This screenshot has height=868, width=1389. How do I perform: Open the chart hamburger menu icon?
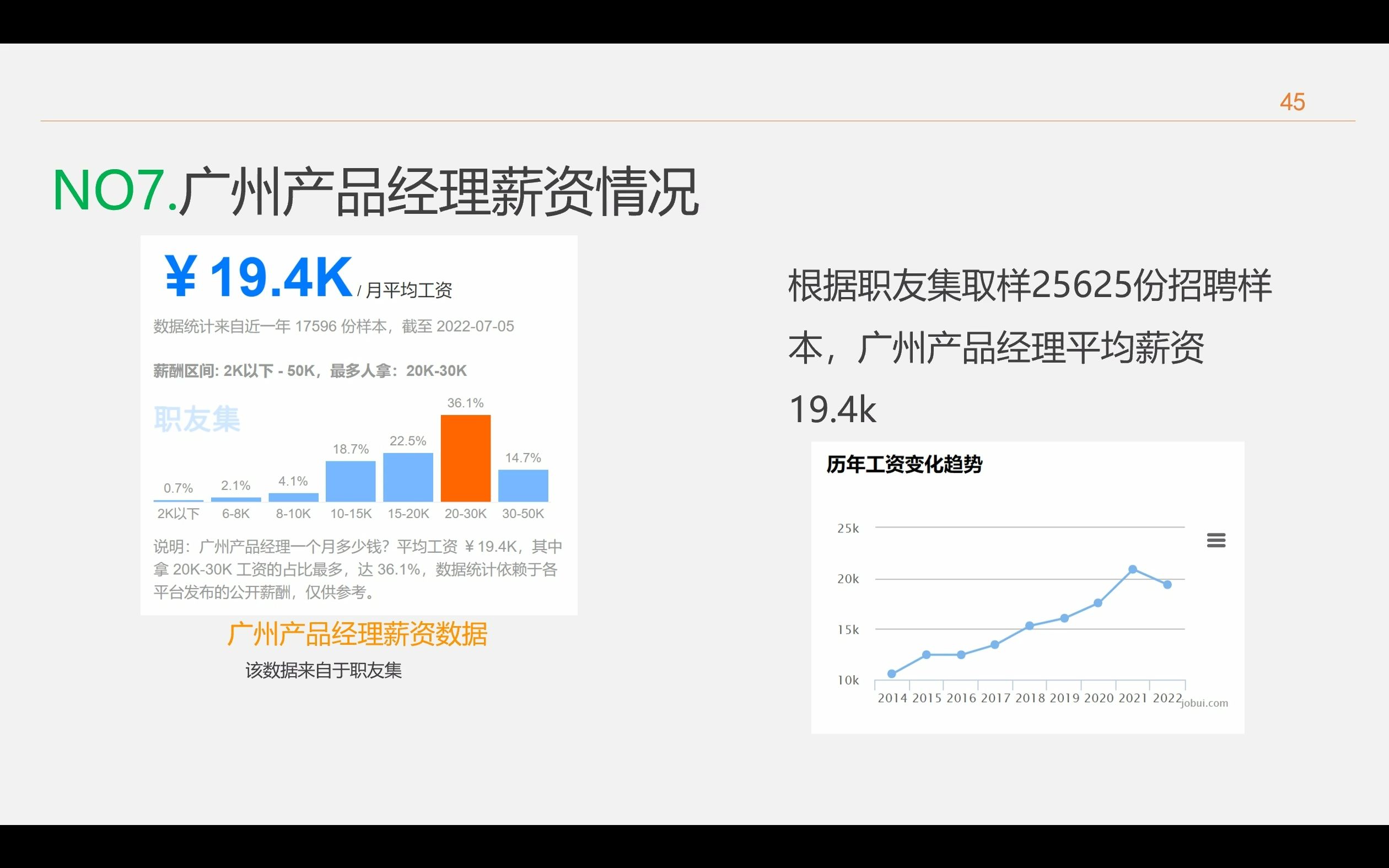click(x=1216, y=540)
